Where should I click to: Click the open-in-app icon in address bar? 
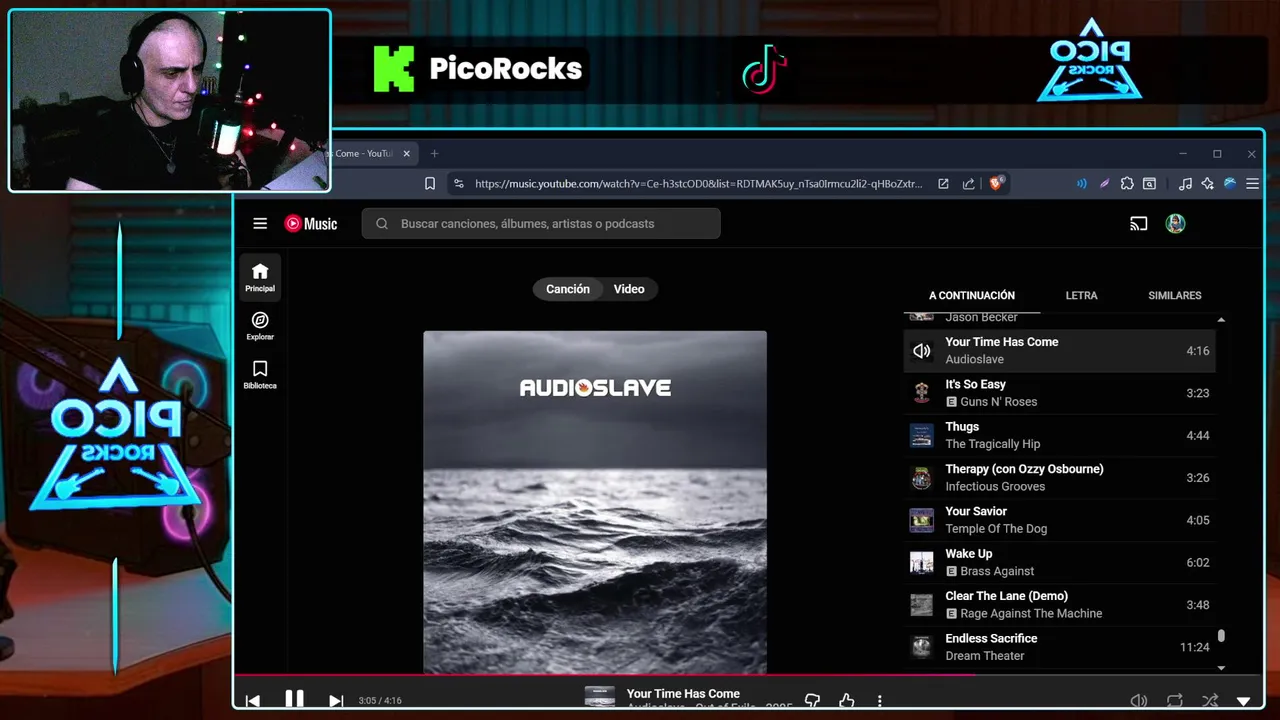pos(943,184)
